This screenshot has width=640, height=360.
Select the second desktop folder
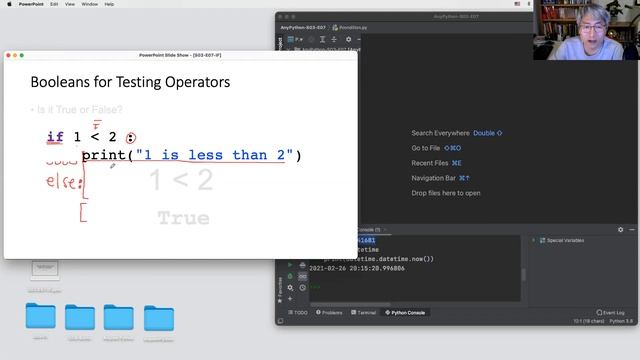coord(80,316)
